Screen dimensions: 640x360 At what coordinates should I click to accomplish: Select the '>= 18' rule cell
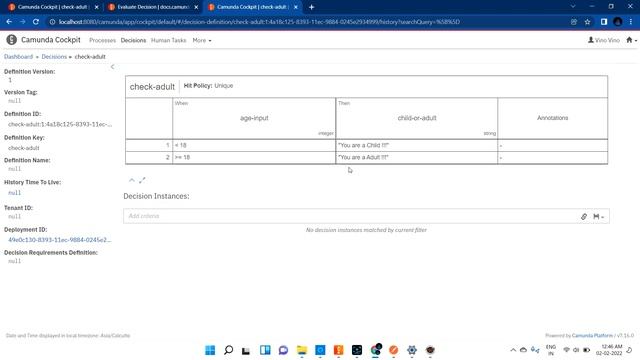coord(254,157)
